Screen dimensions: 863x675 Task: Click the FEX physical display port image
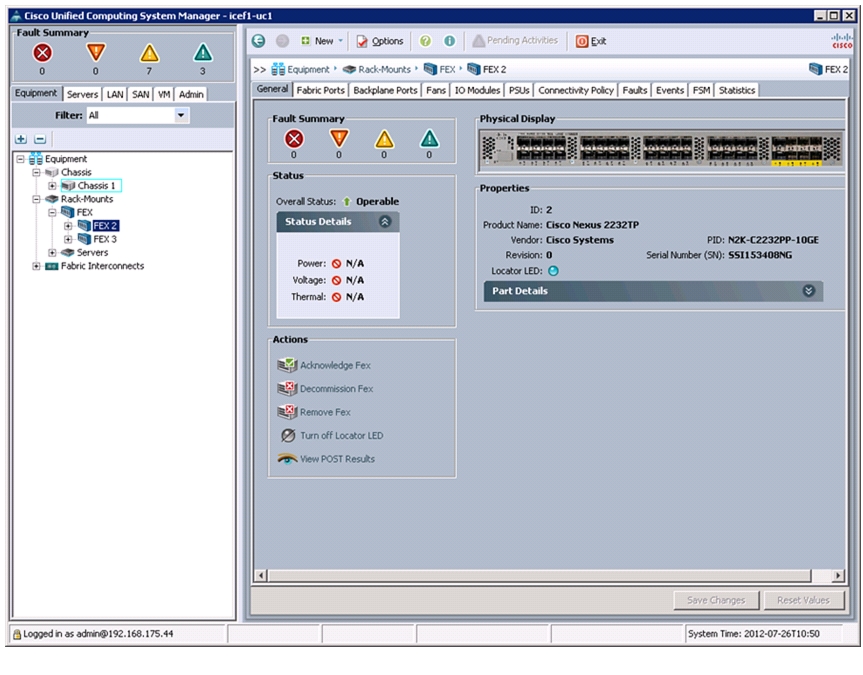tap(661, 149)
